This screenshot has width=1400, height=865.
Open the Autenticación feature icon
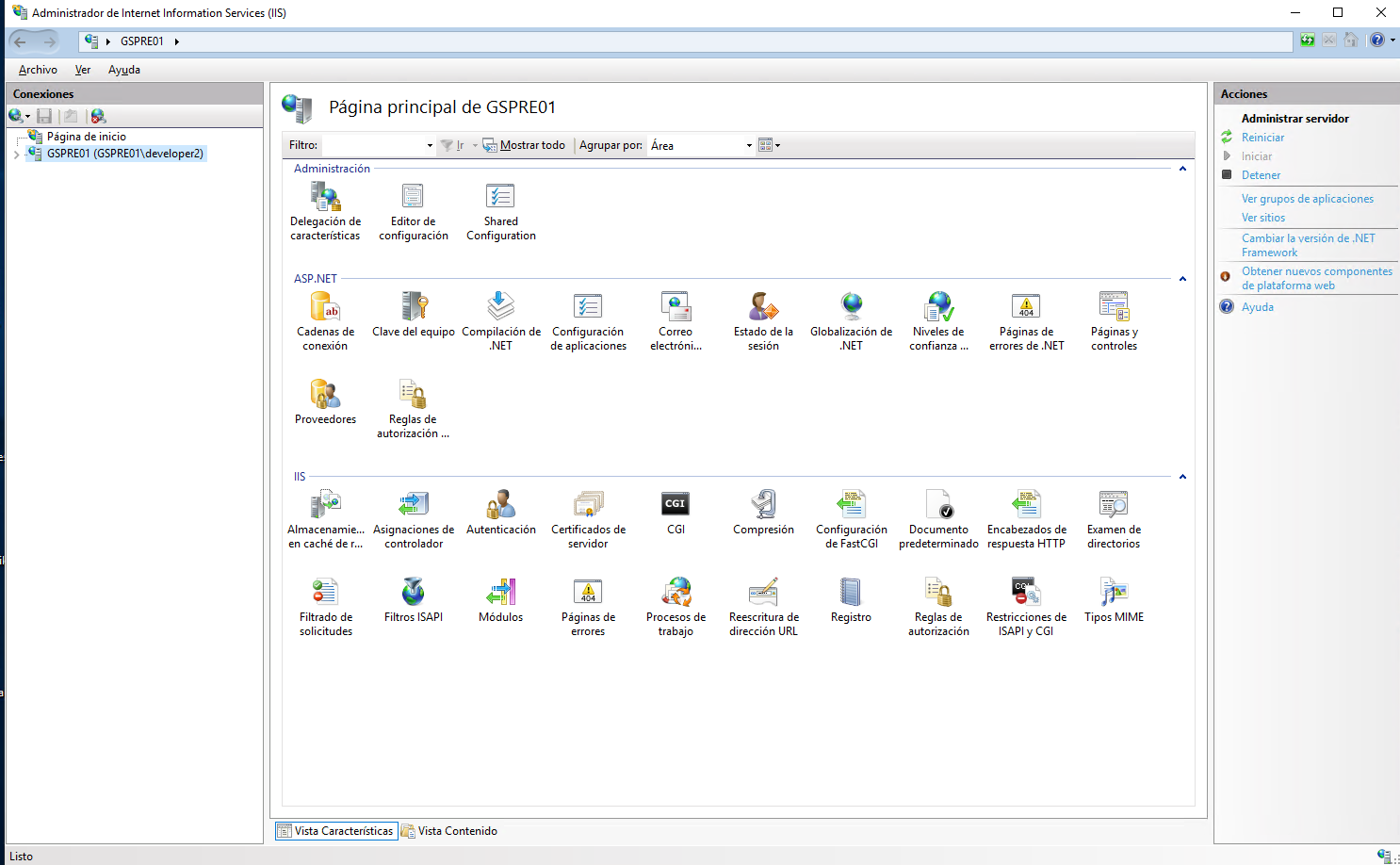(500, 506)
